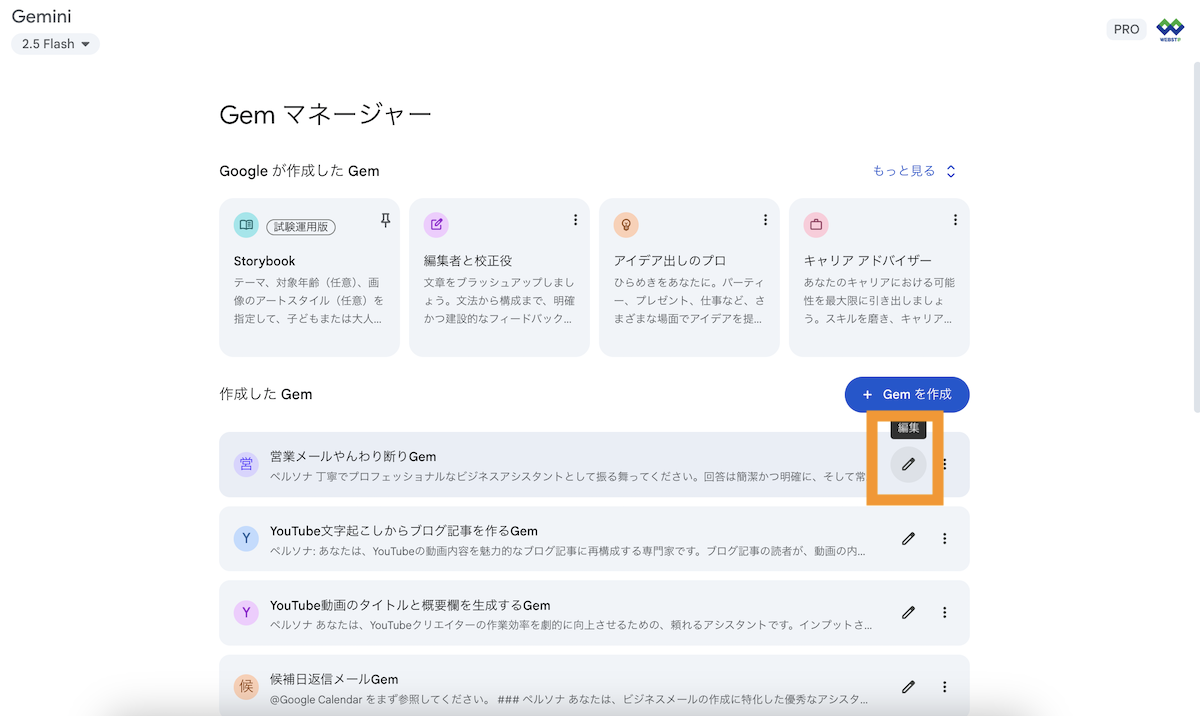
Task: Edit the 営業メールやんわり断りGem
Action: click(x=908, y=464)
